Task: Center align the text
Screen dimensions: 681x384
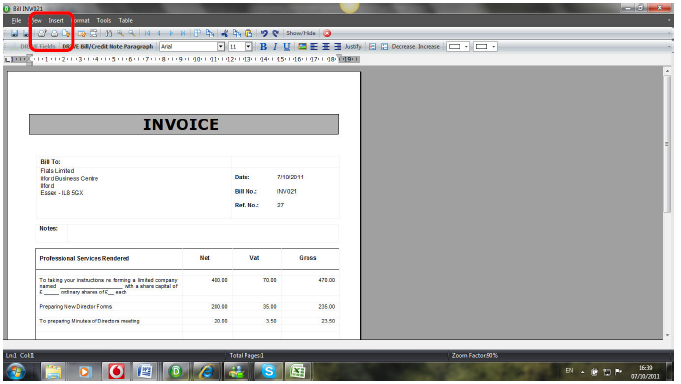Action: click(x=326, y=46)
